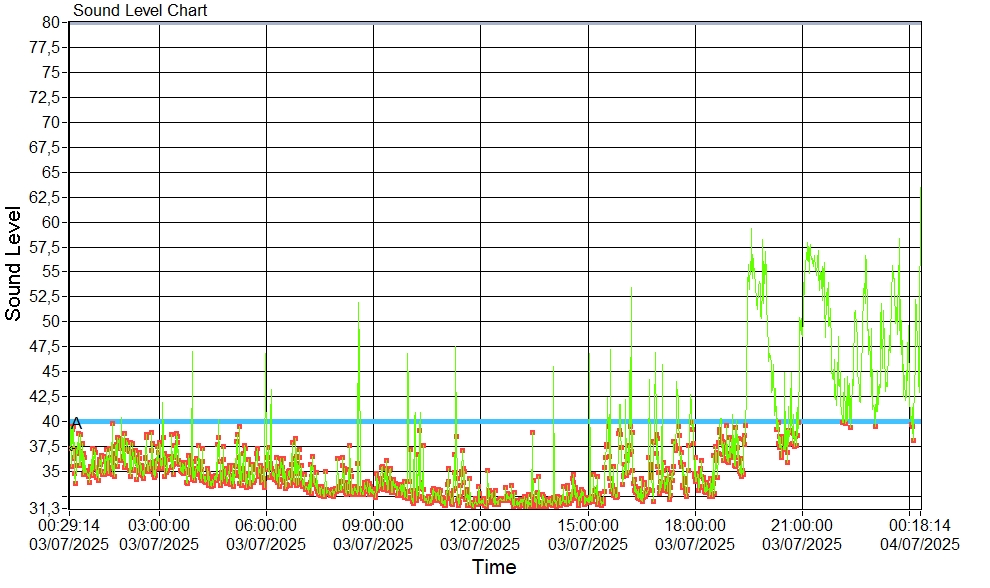
Task: Select the 31,3 minimum Y-axis label
Action: [46, 509]
